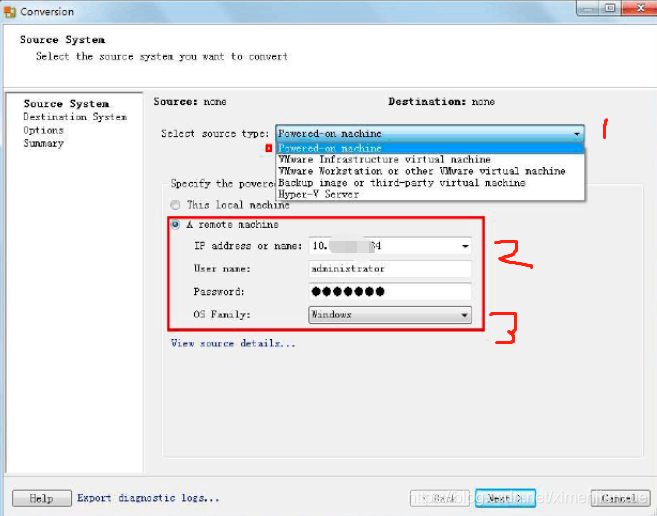This screenshot has height=516, width=657.
Task: Open the OS Family dropdown
Action: pos(390,315)
